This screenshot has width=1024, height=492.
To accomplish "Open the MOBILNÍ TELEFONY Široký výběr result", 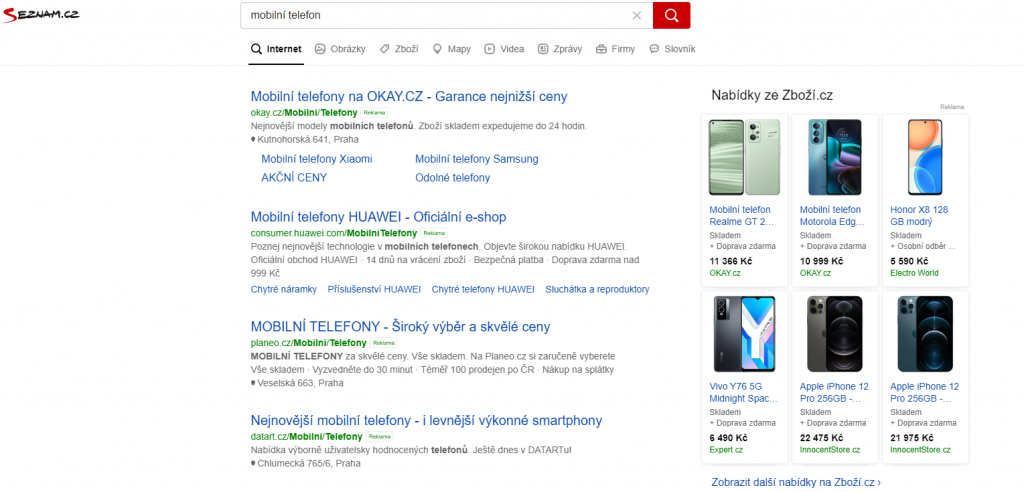I will (x=400, y=327).
